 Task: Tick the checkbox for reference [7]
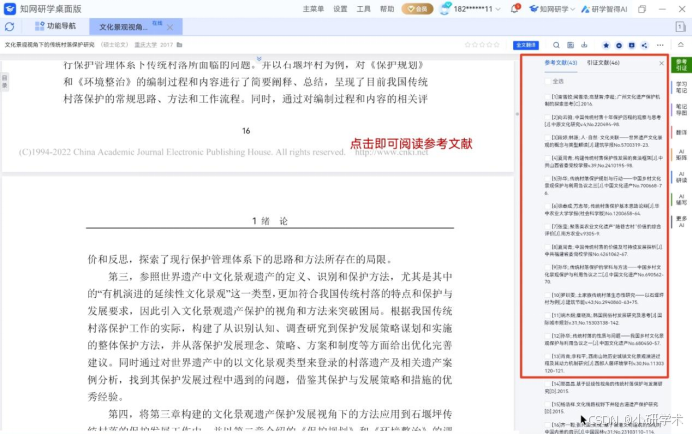548,226
